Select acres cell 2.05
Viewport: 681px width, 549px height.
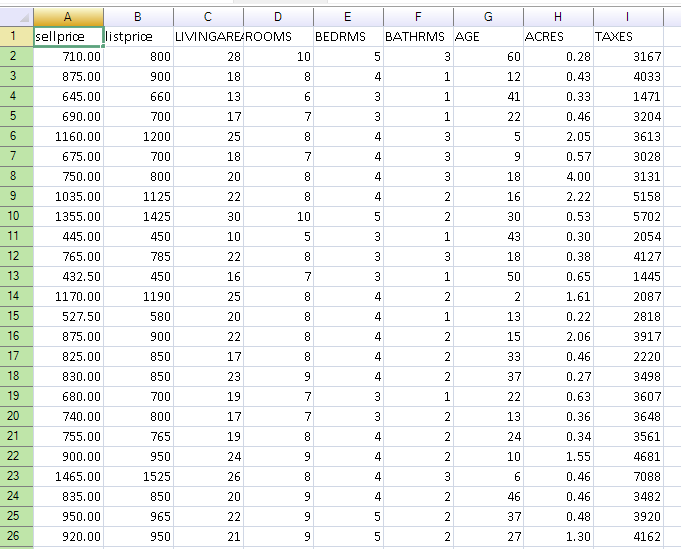(x=558, y=136)
